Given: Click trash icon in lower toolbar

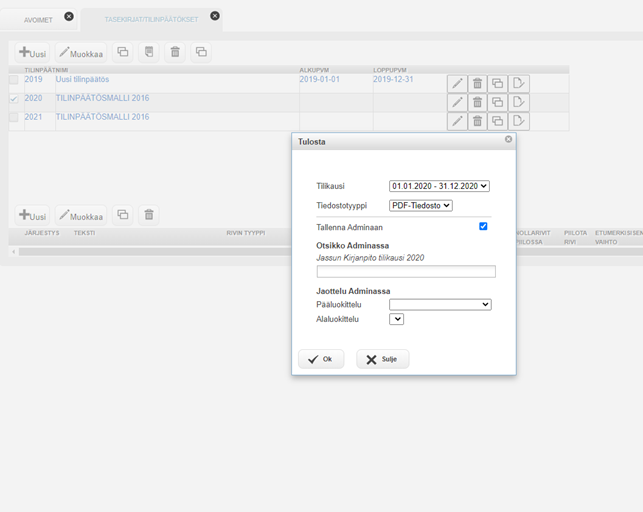Looking at the screenshot, I should coord(149,215).
